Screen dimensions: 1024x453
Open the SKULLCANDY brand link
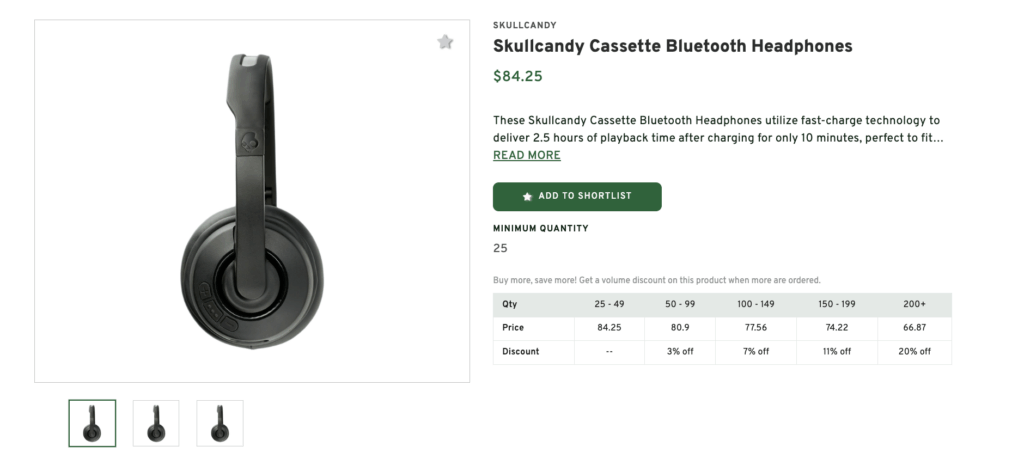[525, 25]
